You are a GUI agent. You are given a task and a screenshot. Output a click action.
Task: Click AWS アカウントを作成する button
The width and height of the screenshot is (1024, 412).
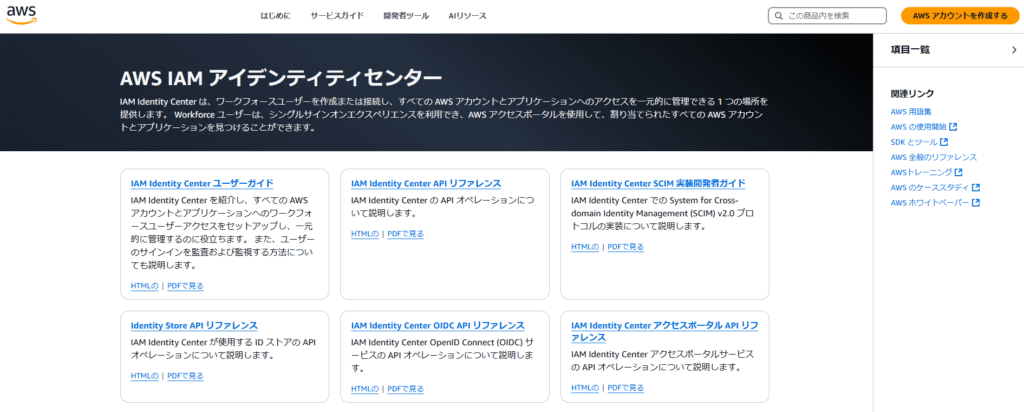point(959,16)
